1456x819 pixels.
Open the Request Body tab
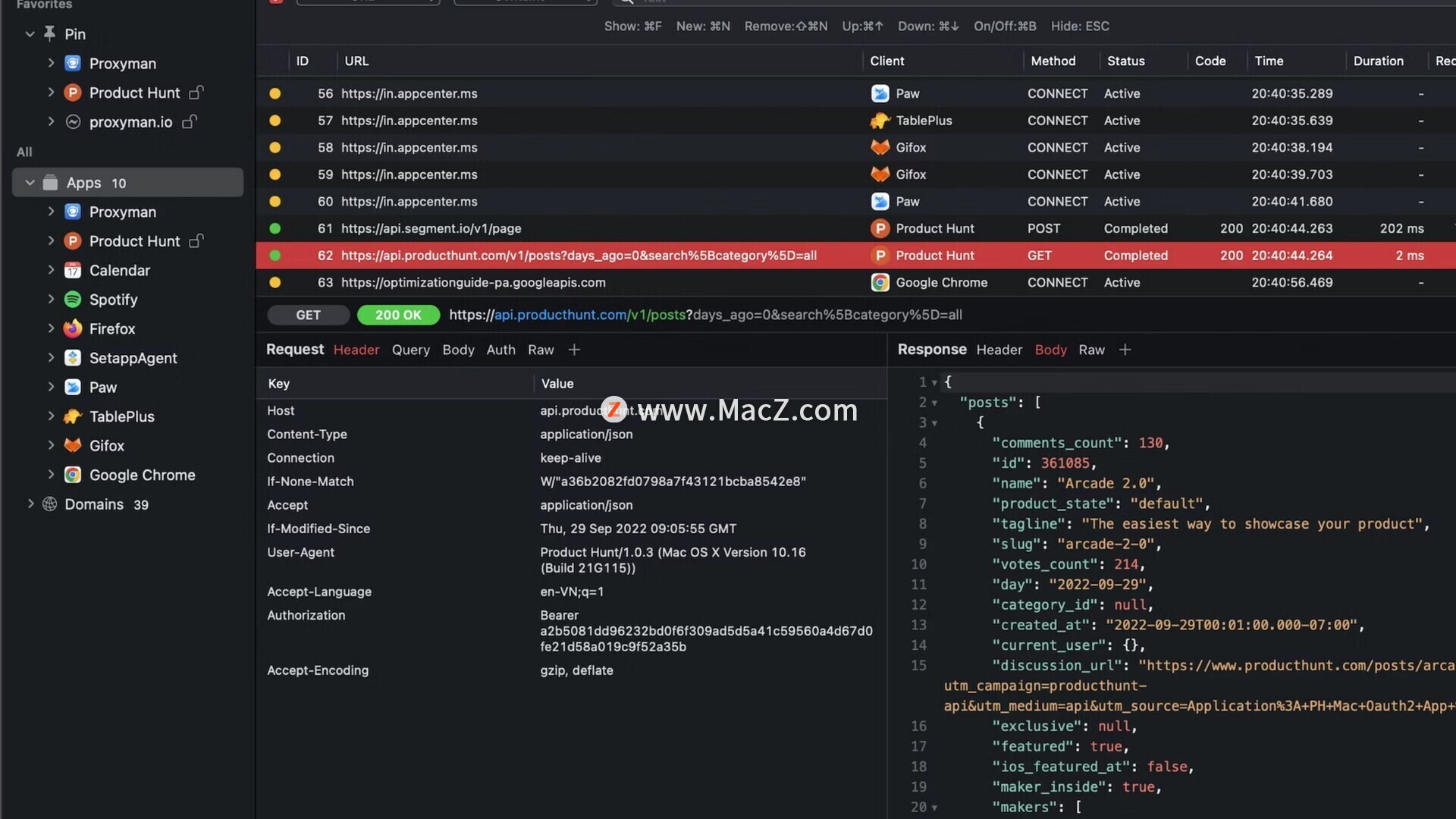pos(458,350)
